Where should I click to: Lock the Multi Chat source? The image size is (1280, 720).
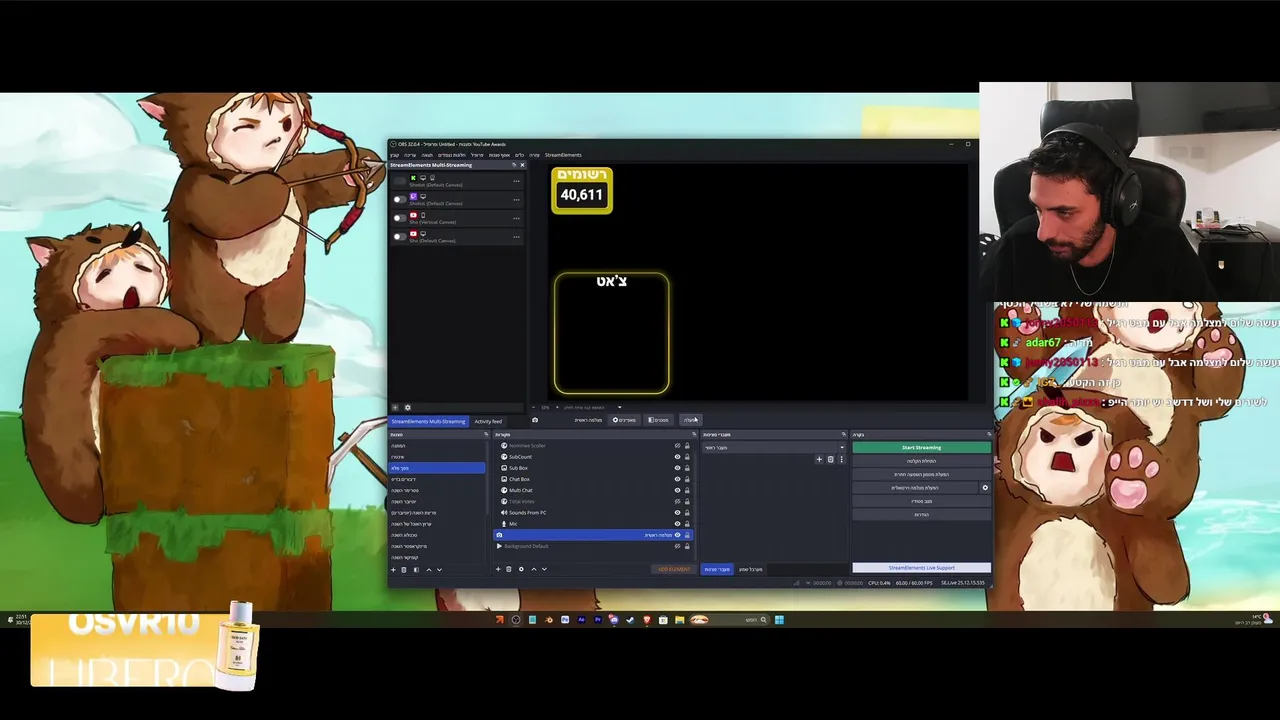coord(687,490)
